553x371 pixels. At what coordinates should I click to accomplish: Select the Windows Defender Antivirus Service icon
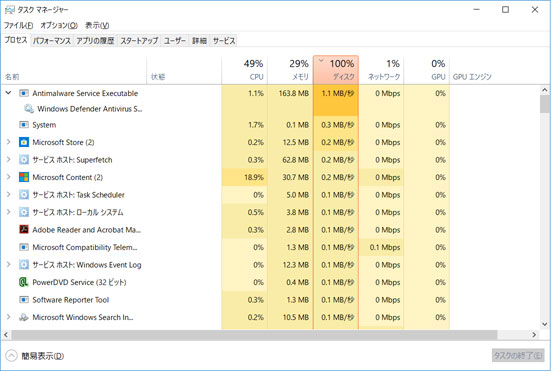pos(29,109)
